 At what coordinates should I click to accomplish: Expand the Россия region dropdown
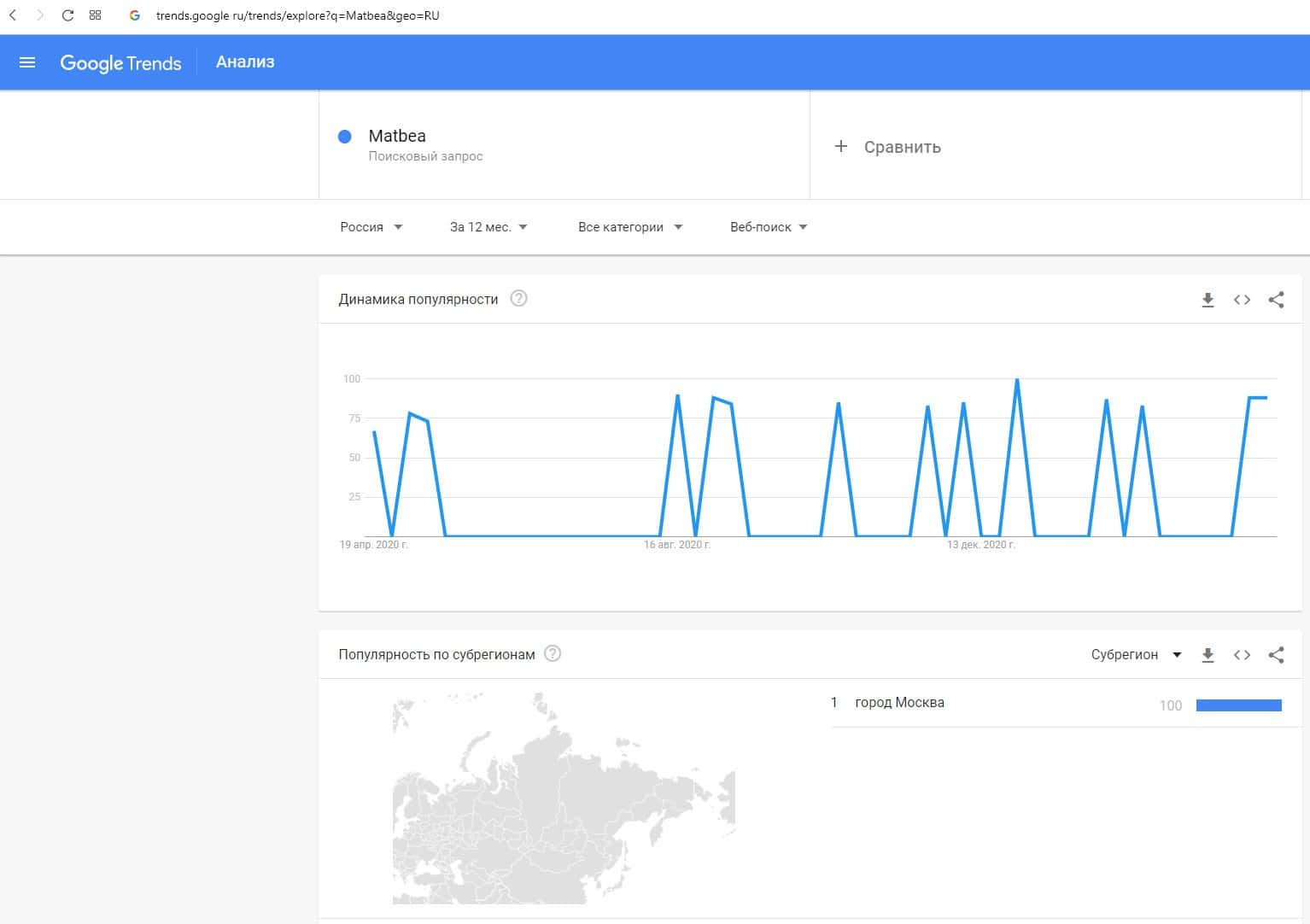point(371,227)
